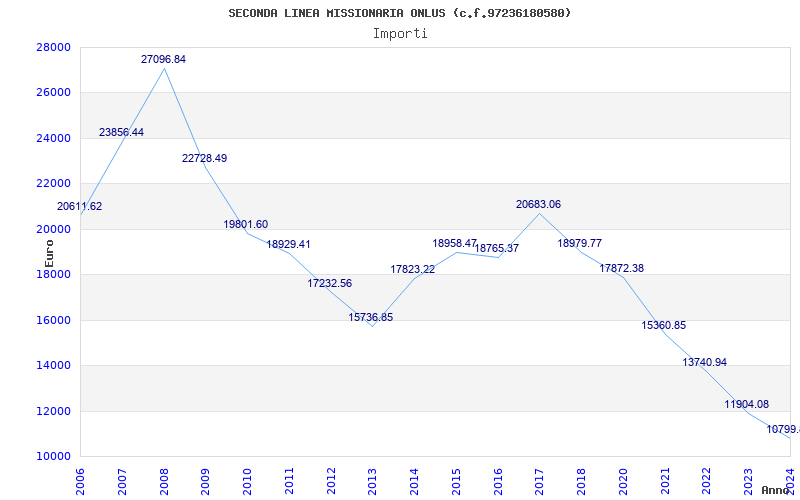Viewport: 800px width, 500px height.
Task: Select the 13740.94 data label
Action: 705,362
